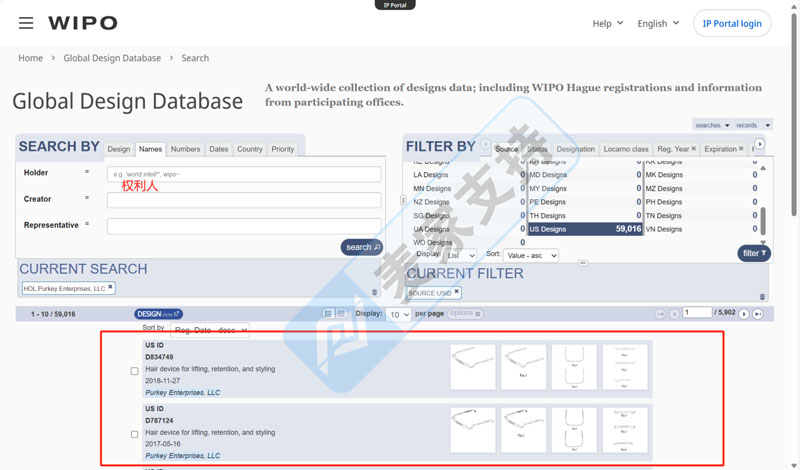
Task: Open the Status filter tab
Action: tap(537, 149)
